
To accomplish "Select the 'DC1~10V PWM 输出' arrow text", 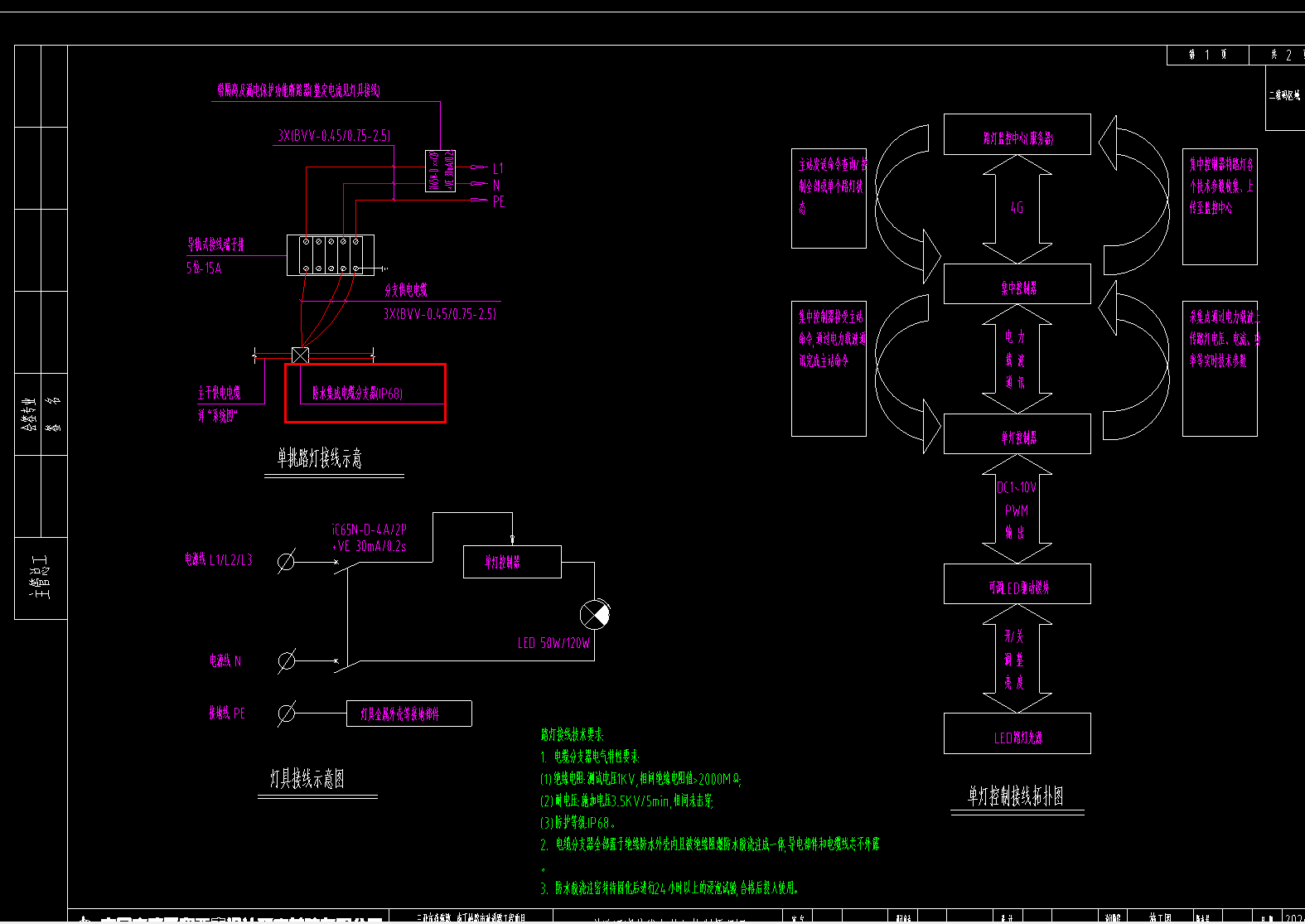I will (1017, 510).
